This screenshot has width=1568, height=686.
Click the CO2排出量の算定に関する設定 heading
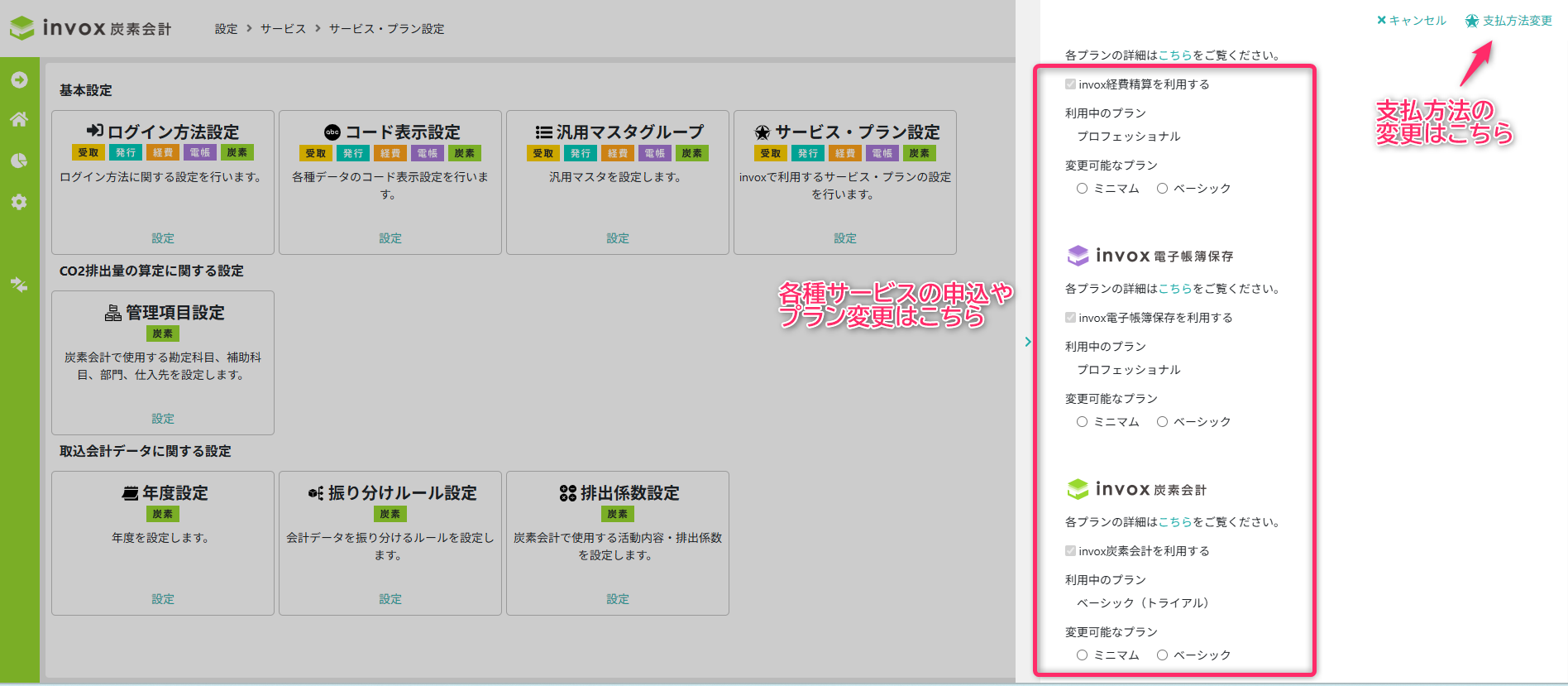(151, 271)
